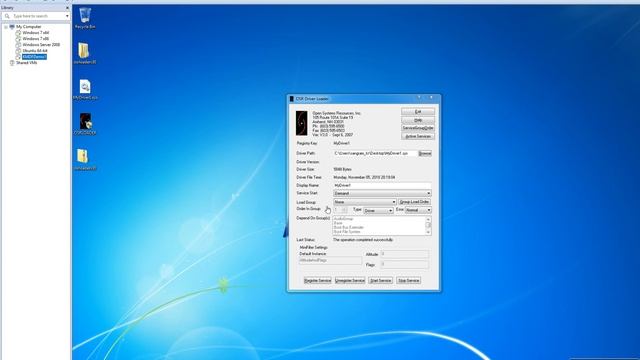The height and width of the screenshot is (360, 640).
Task: Open the Type dropdown
Action: [x=378, y=210]
